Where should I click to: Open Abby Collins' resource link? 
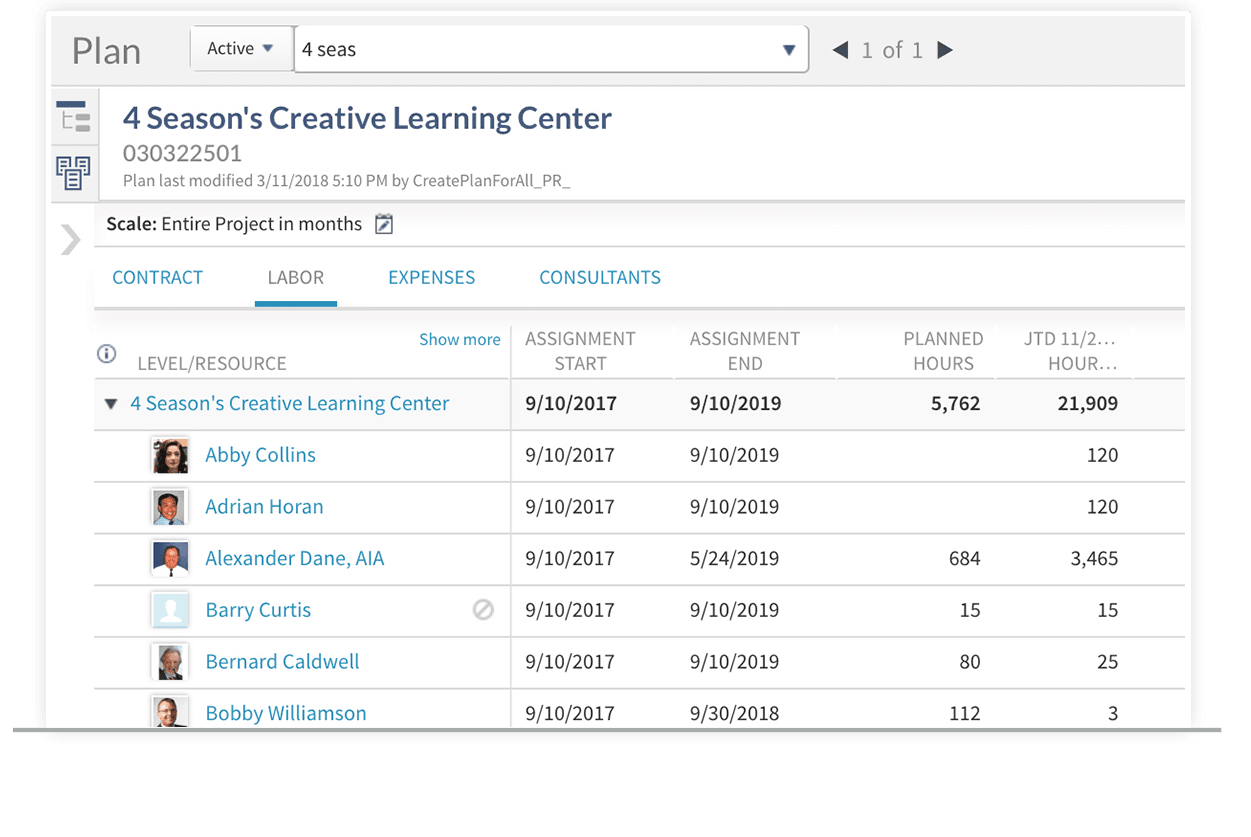pyautogui.click(x=260, y=455)
